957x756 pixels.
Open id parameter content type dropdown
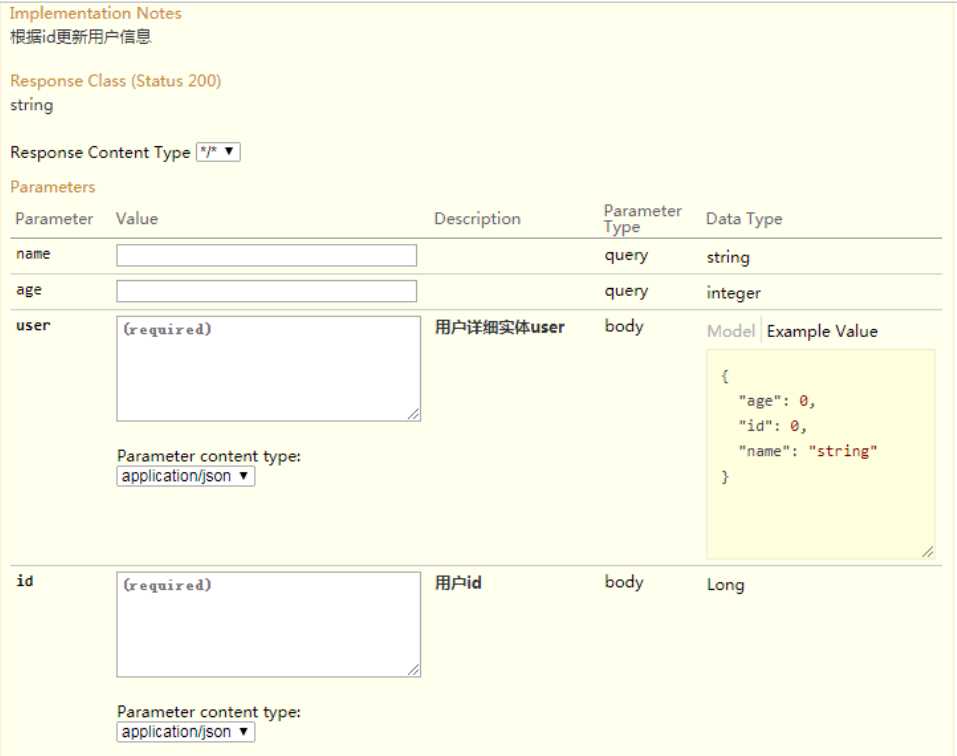pyautogui.click(x=186, y=732)
